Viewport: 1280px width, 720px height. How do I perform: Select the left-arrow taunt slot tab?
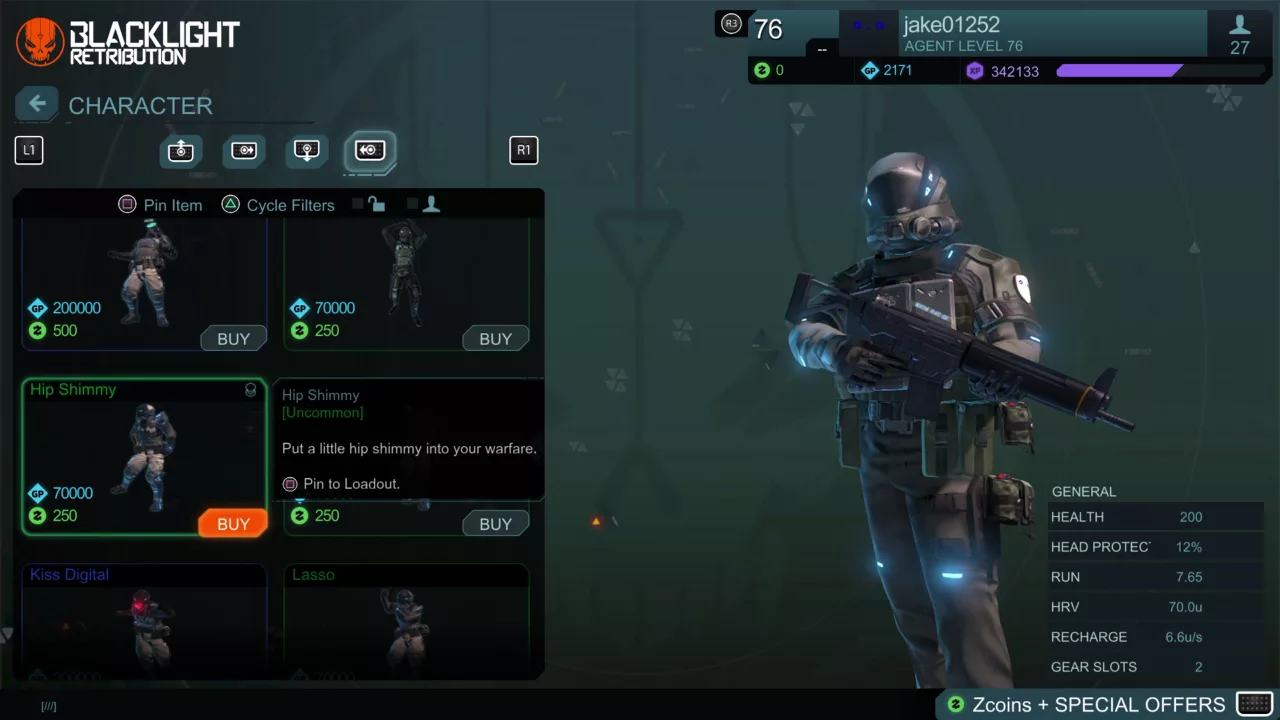(370, 150)
